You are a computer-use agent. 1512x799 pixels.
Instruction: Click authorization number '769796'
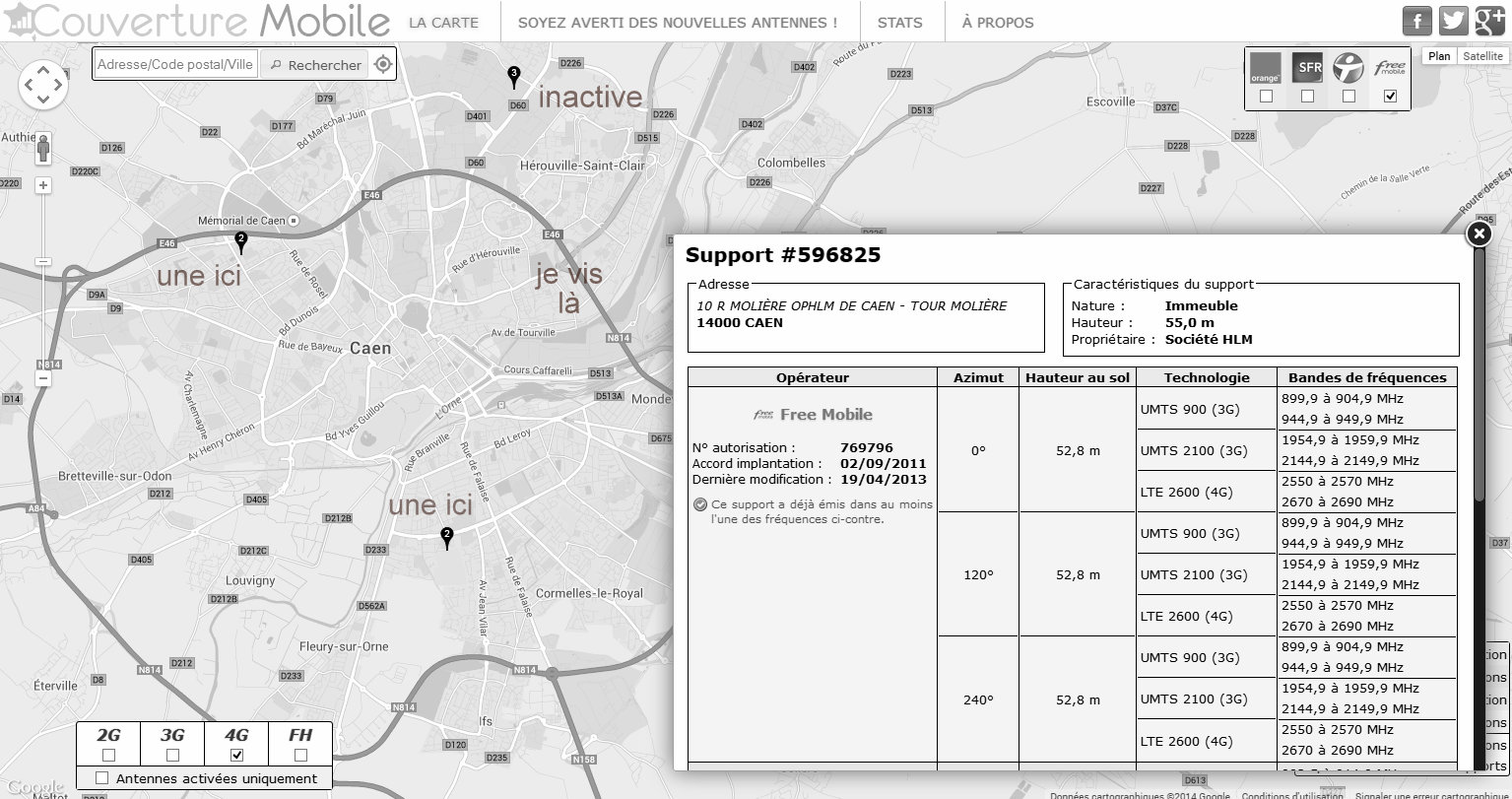coord(867,447)
